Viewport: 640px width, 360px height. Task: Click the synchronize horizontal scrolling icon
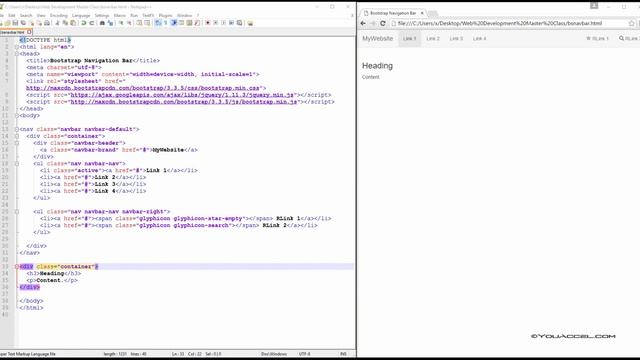tap(147, 23)
